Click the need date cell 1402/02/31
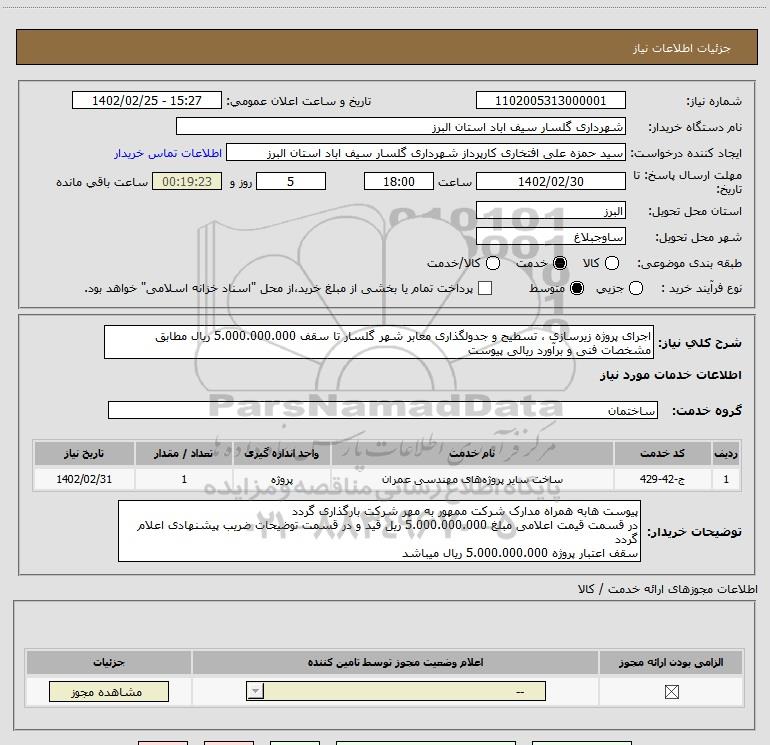 click(x=84, y=479)
